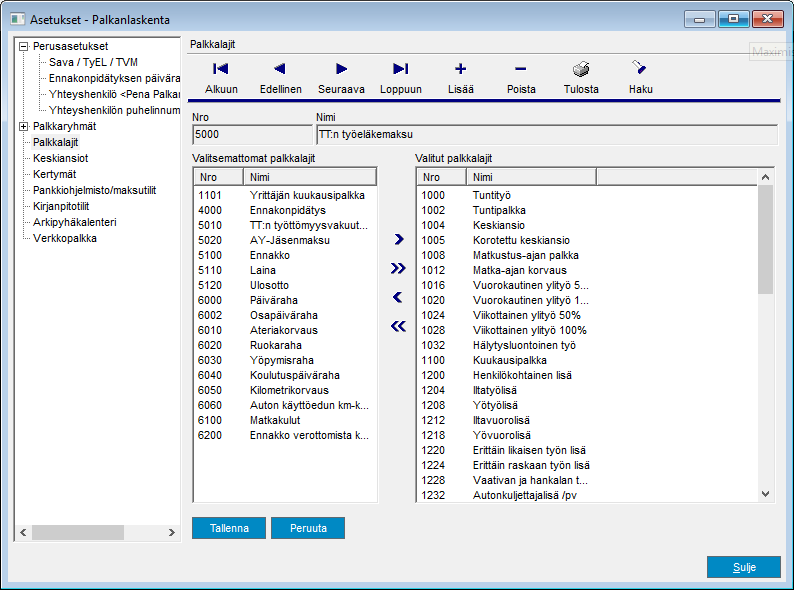Select row 6100 Matkakulut
Image resolution: width=794 pixels, height=590 pixels.
click(x=285, y=420)
